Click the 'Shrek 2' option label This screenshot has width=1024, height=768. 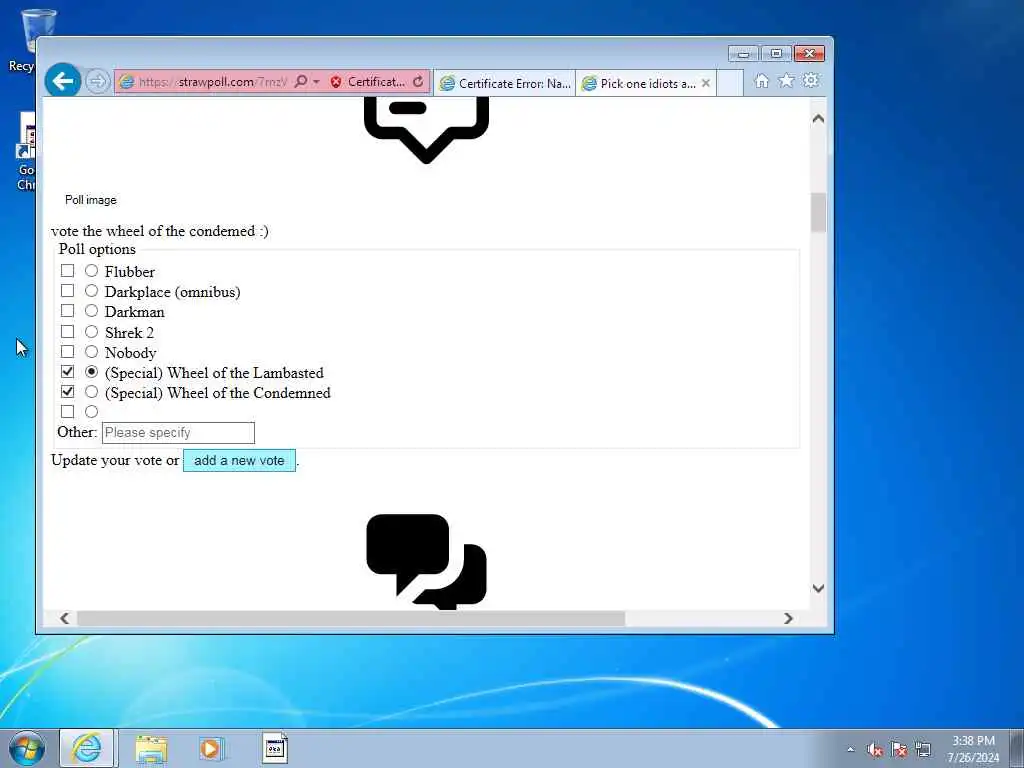(x=129, y=332)
